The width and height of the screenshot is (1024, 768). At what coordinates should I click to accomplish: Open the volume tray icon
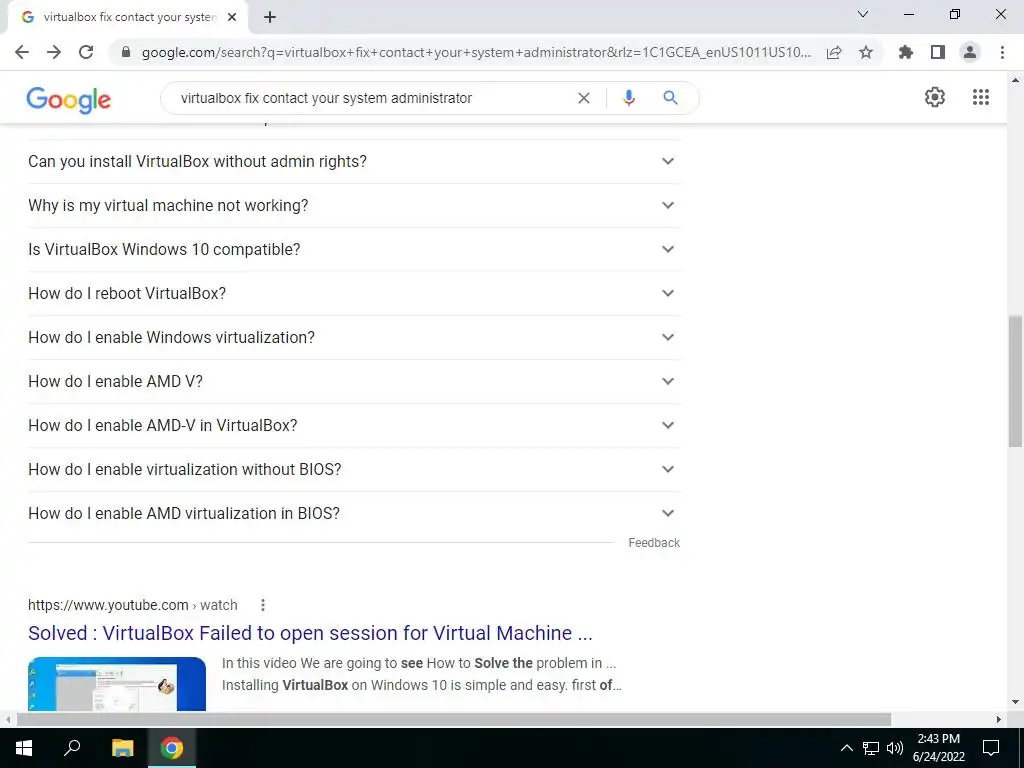[895, 748]
